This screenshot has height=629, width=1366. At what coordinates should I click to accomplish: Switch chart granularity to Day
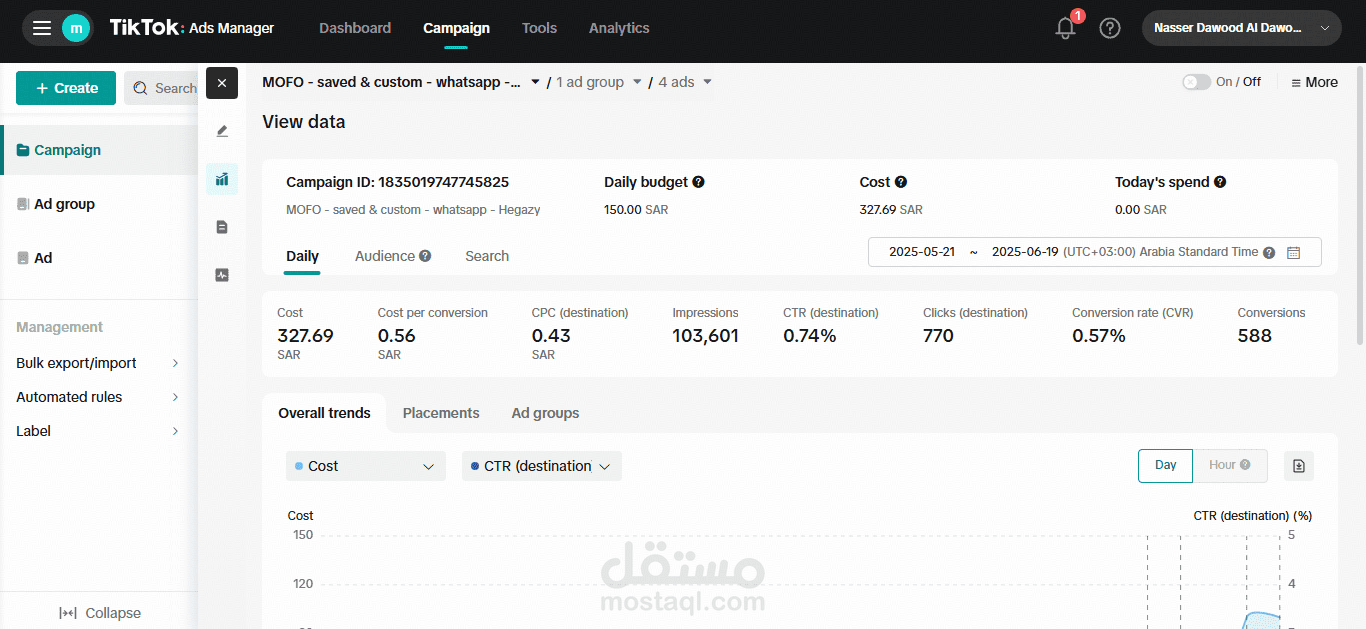pos(1166,465)
